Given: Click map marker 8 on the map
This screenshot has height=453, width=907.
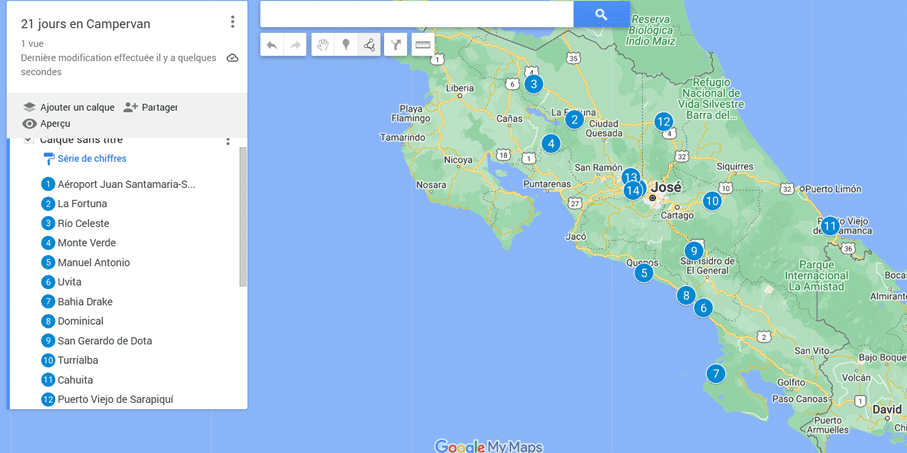Looking at the screenshot, I should pos(686,295).
